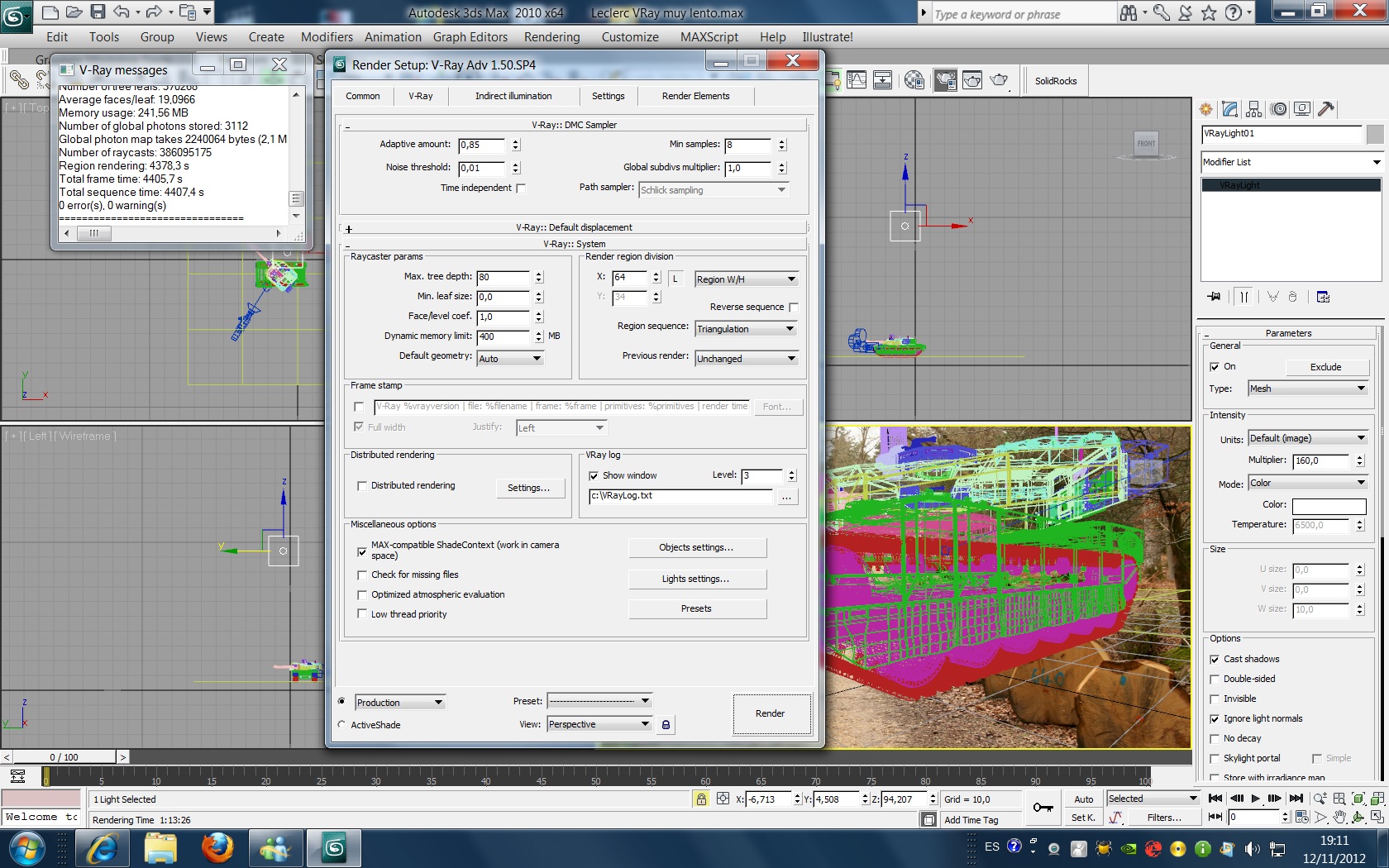The image size is (1389, 868).
Task: Click the Render Setup teapot icon
Action: tap(945, 80)
